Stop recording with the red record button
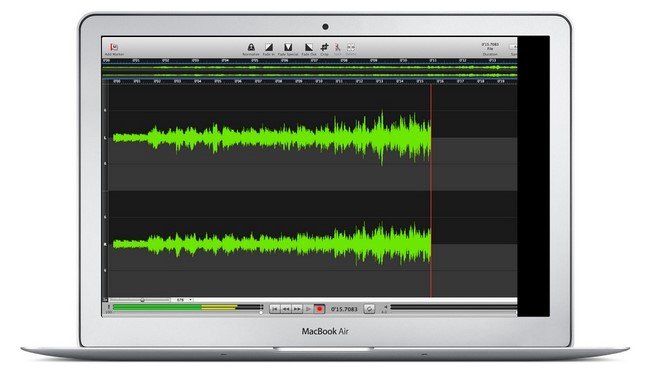Image resolution: width=650 pixels, height=372 pixels. pos(319,309)
